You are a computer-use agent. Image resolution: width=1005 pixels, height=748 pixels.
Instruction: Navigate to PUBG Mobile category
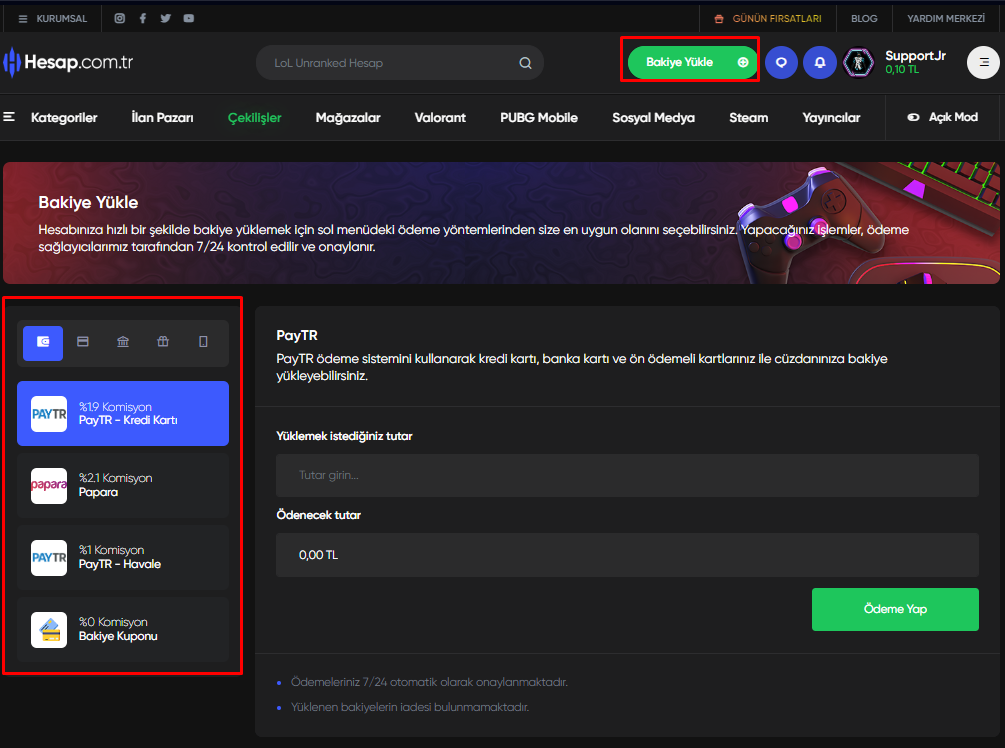point(539,117)
